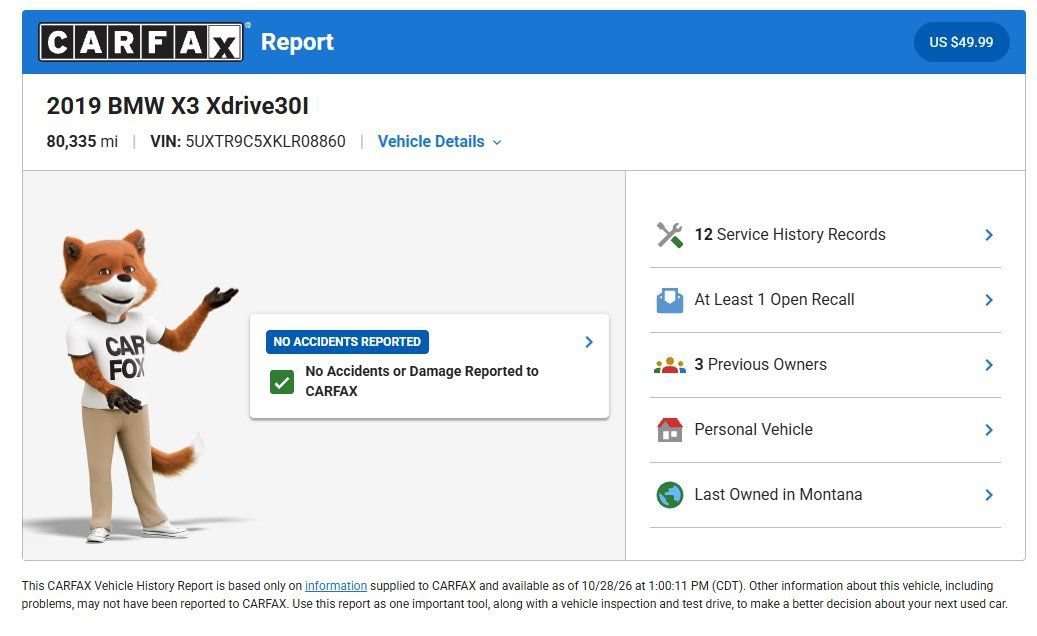
Task: Click the wrench Service History icon
Action: (669, 235)
